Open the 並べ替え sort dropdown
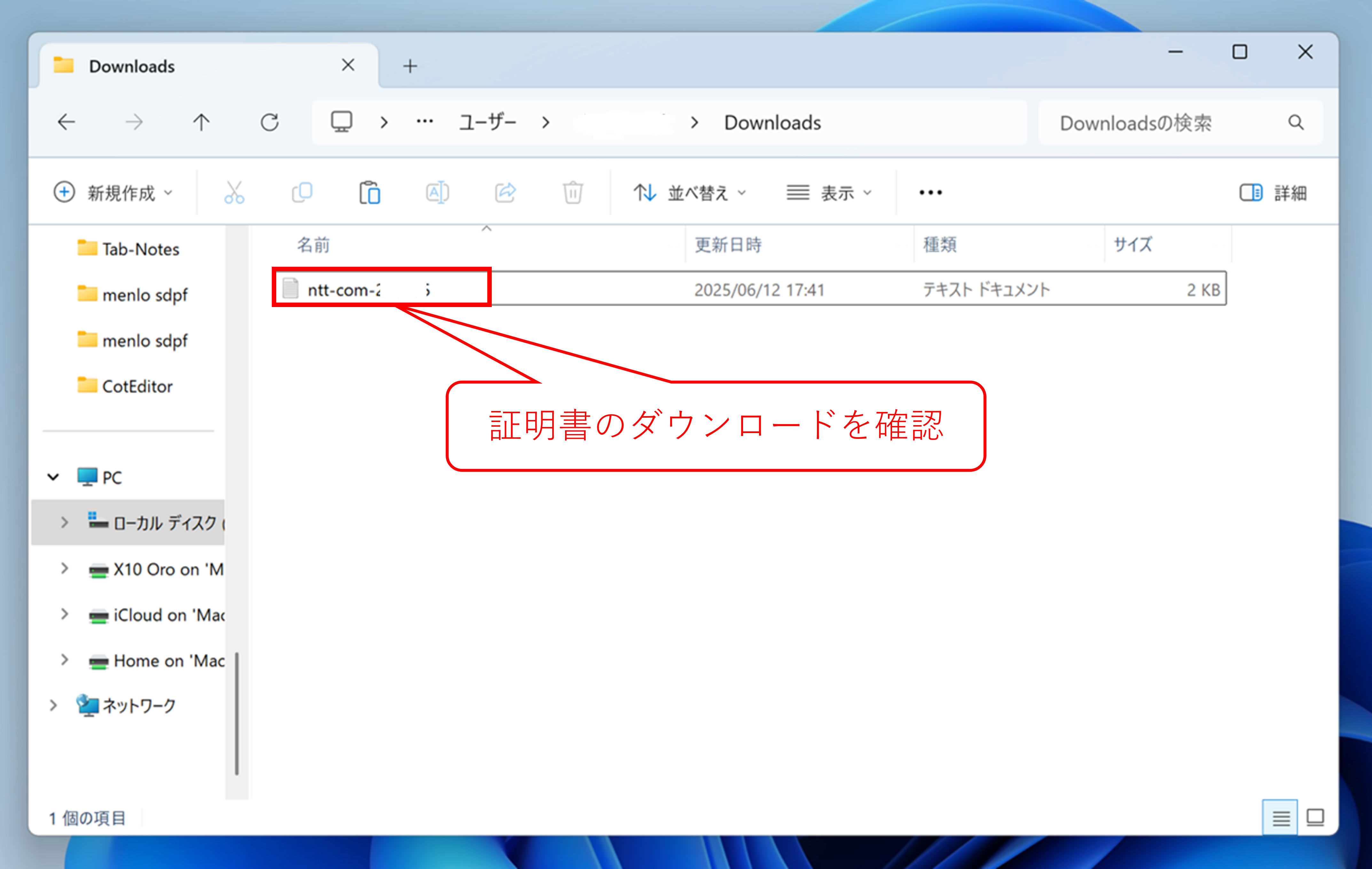 tap(690, 193)
